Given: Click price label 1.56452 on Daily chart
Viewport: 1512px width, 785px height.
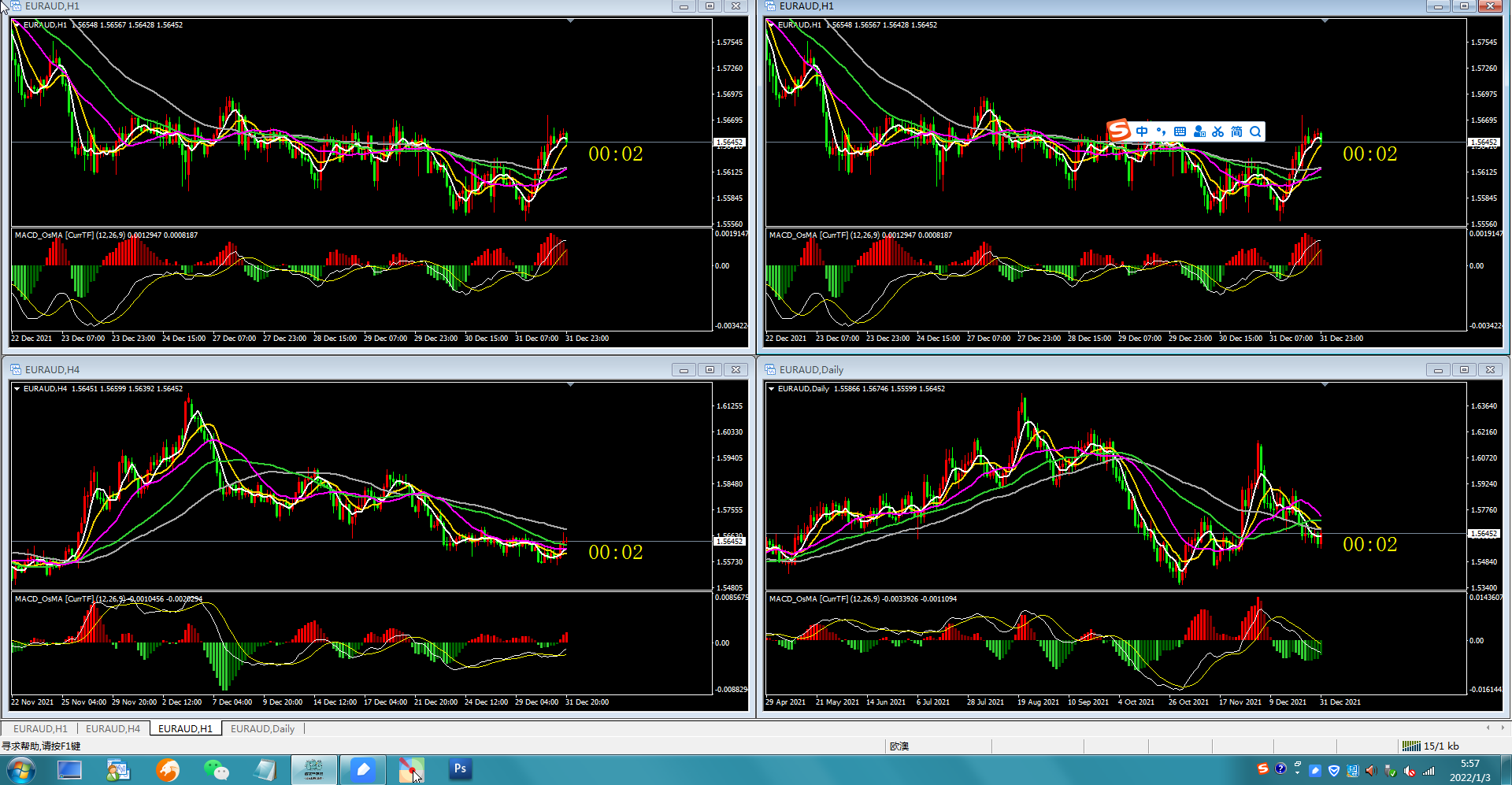Looking at the screenshot, I should 1484,534.
